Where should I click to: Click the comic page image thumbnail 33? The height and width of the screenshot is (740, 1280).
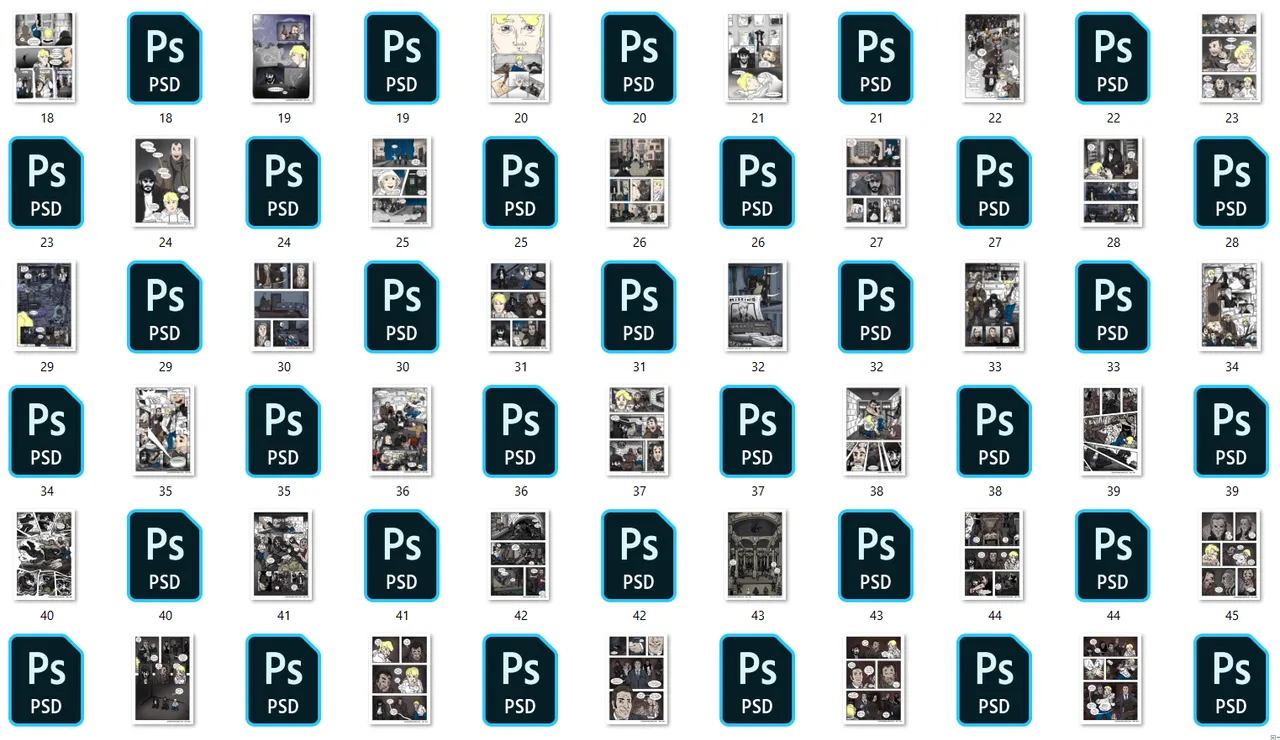994,307
